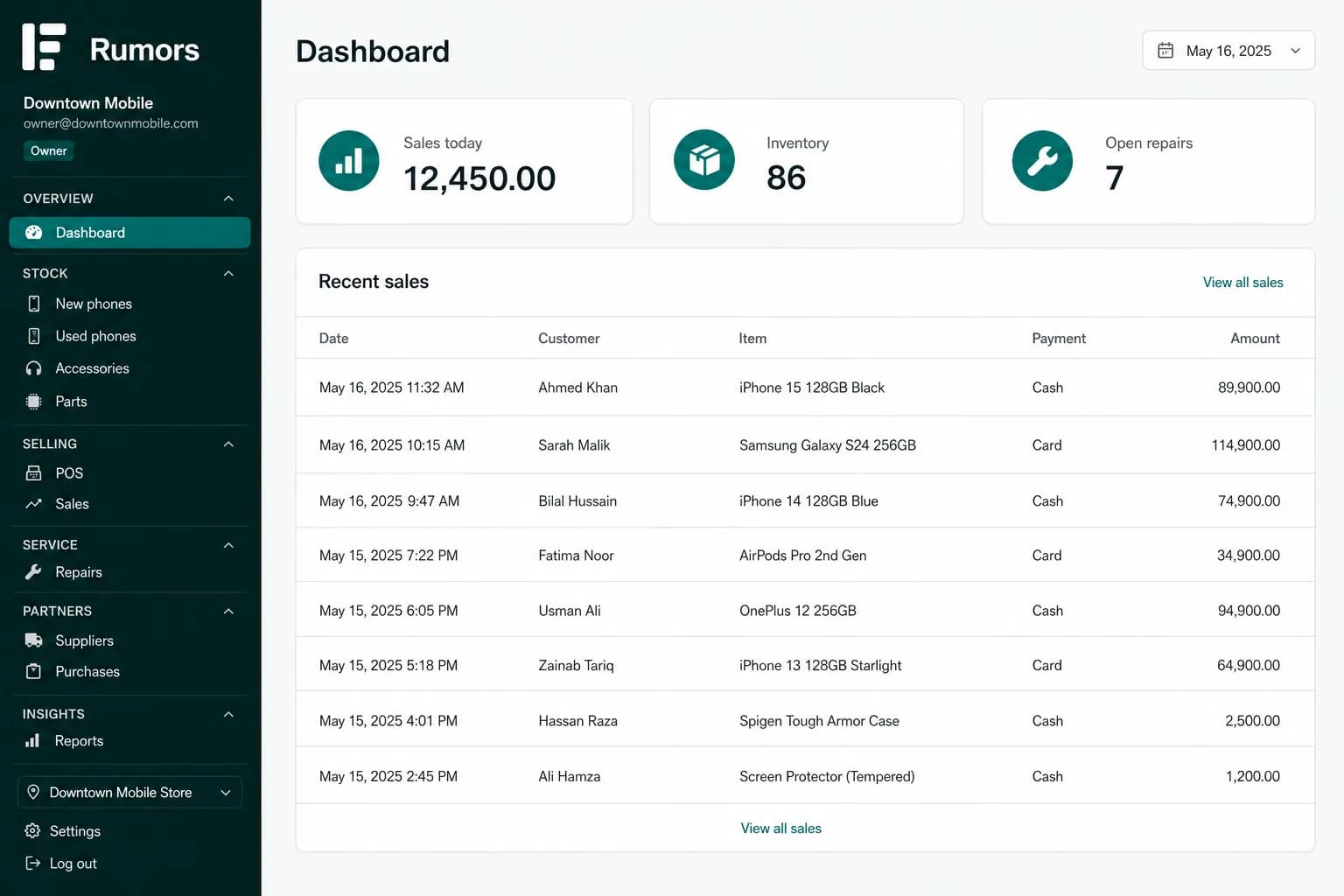This screenshot has width=1344, height=896.
Task: Select the Samsung Galaxy S24 256GB item
Action: point(828,445)
